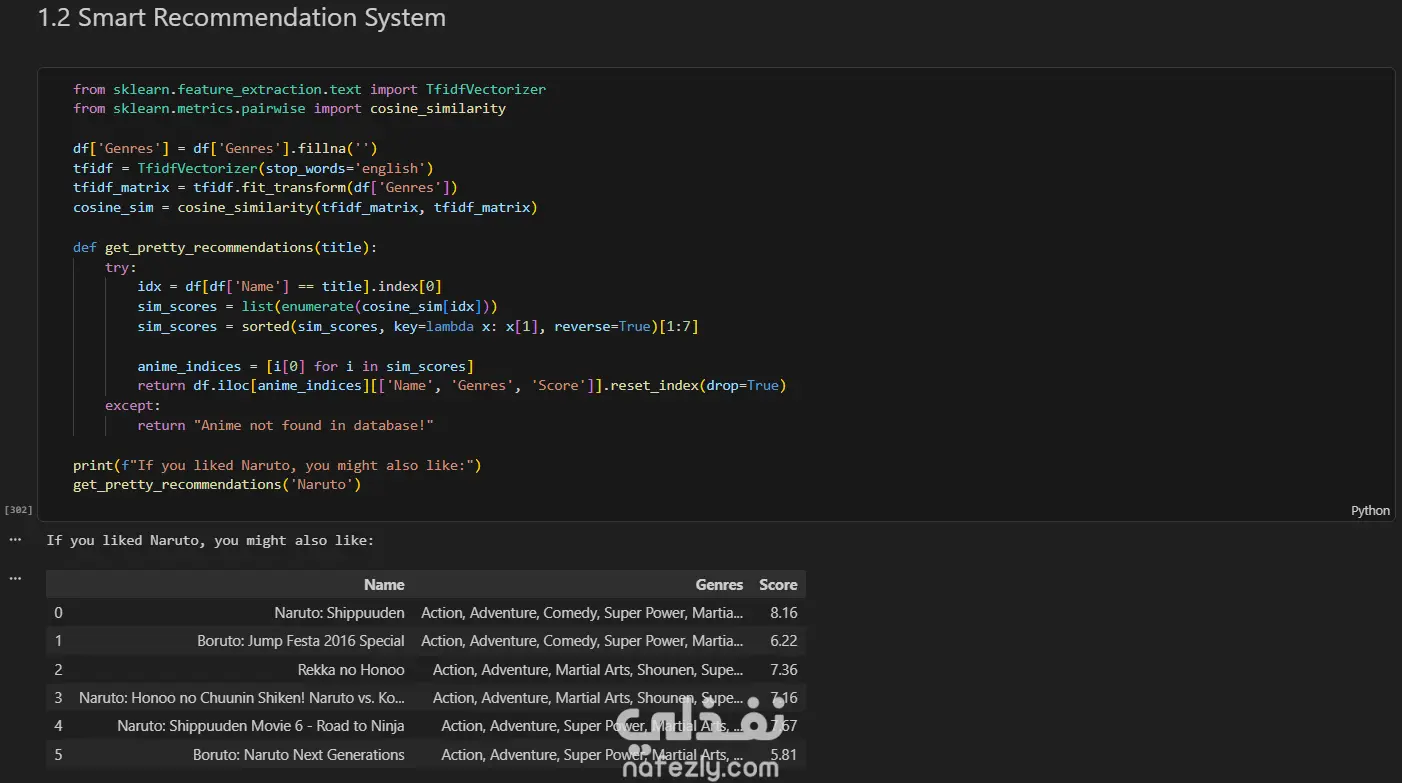The height and width of the screenshot is (783, 1402).
Task: Select 'Naruto: Honoo no Chuunin Shiken!' cell
Action: click(x=242, y=698)
